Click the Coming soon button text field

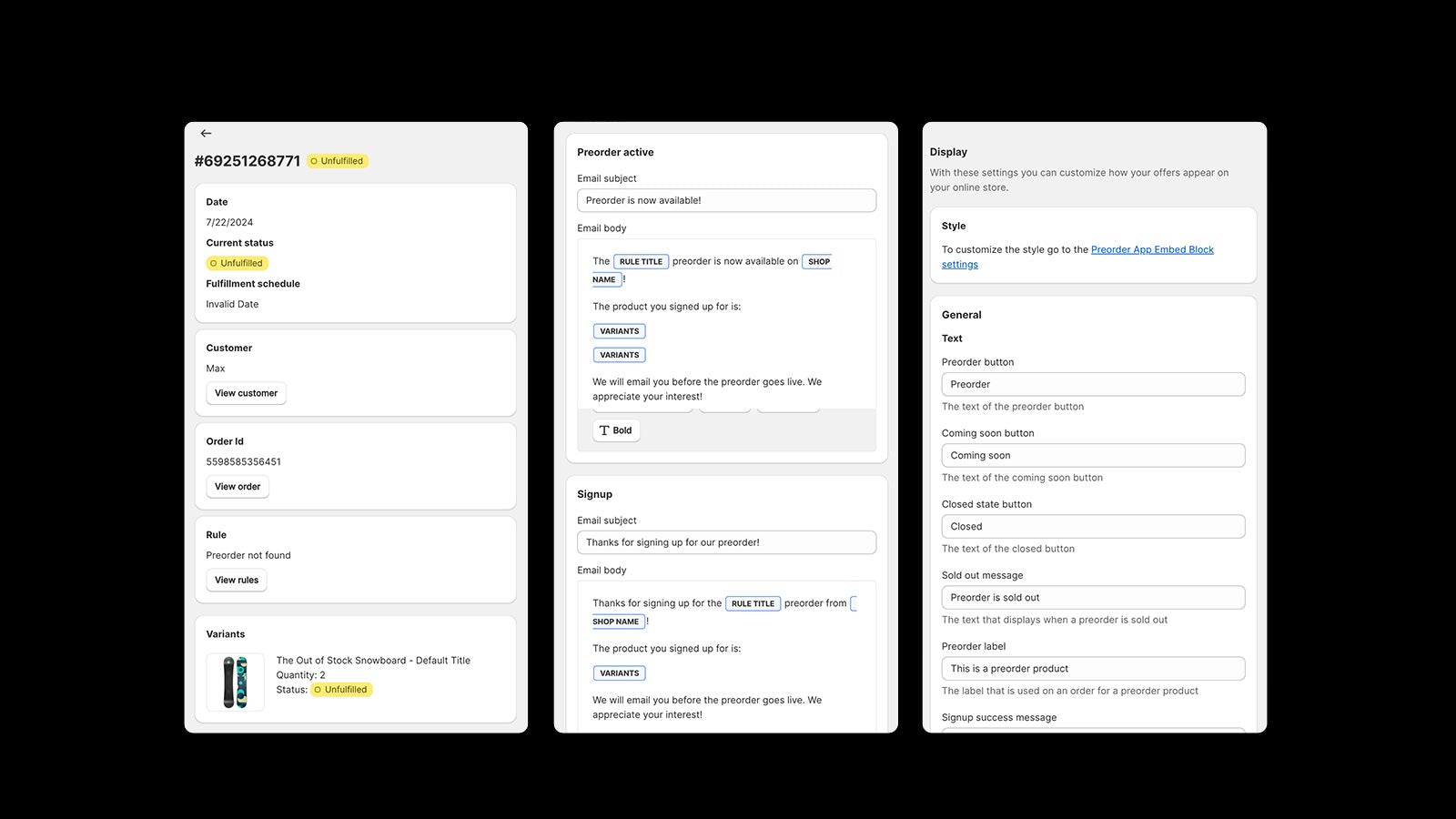coord(1093,455)
